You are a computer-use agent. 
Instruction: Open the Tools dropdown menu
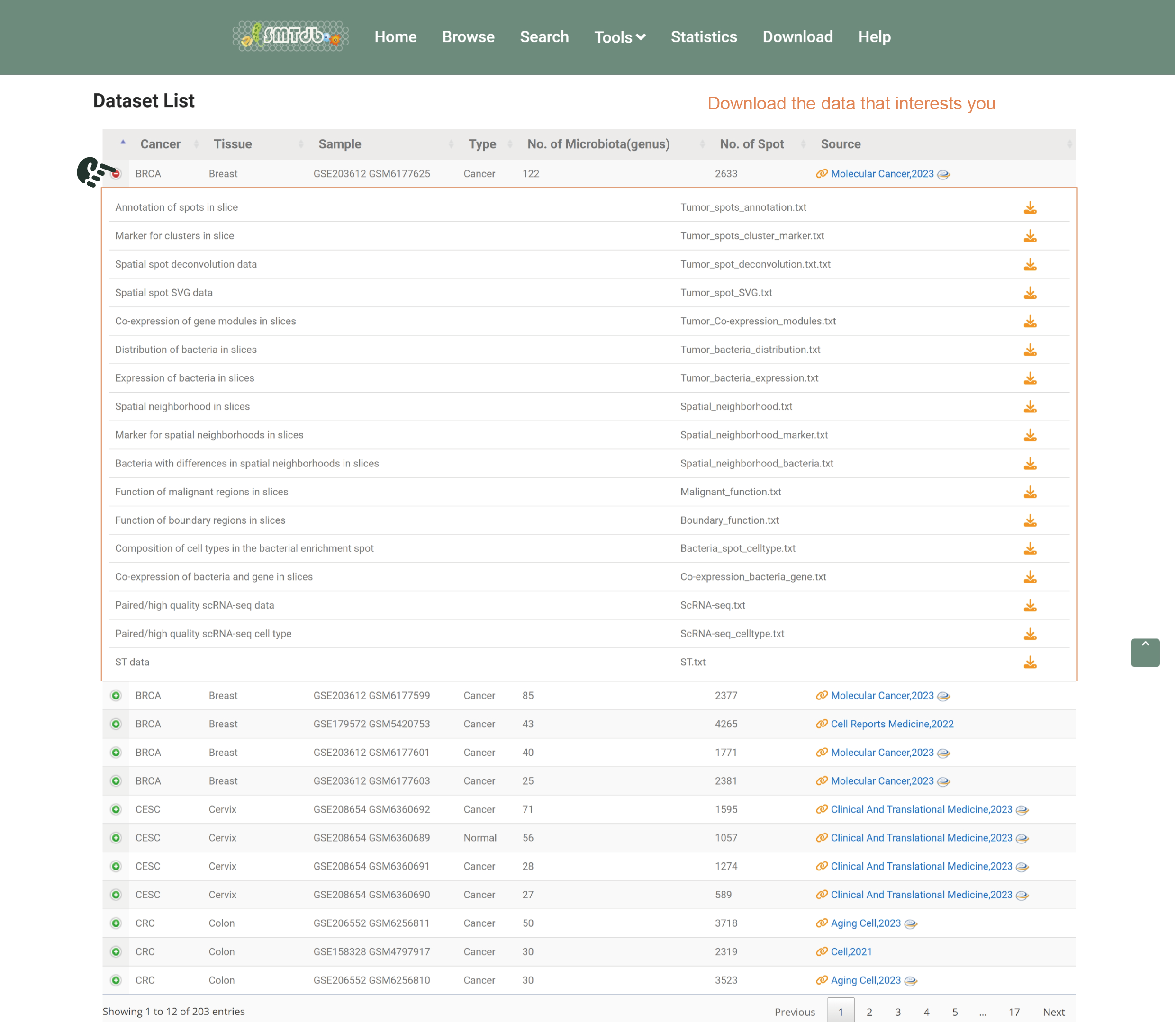click(620, 37)
